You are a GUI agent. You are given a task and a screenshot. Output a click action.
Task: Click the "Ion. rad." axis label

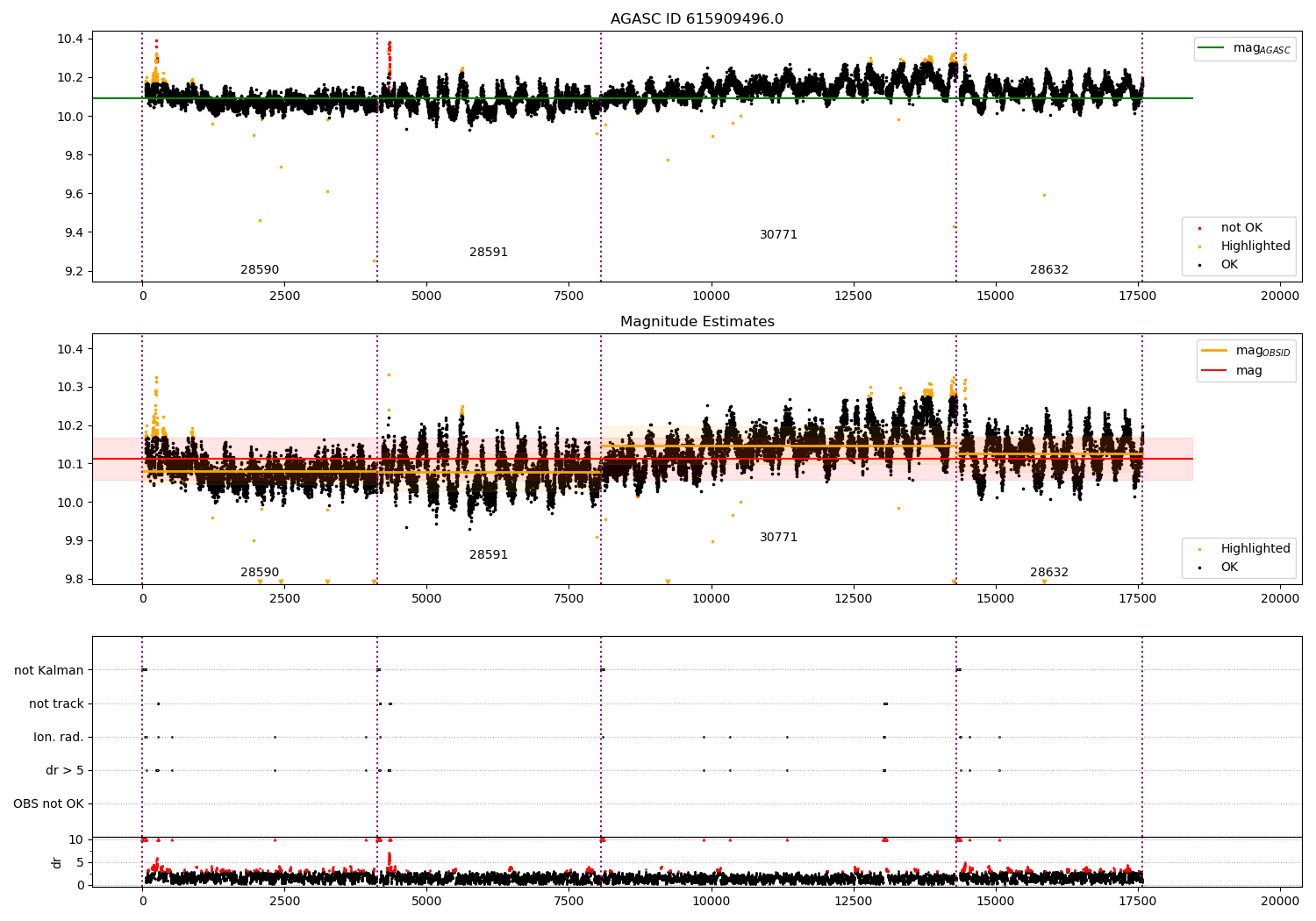pos(59,738)
